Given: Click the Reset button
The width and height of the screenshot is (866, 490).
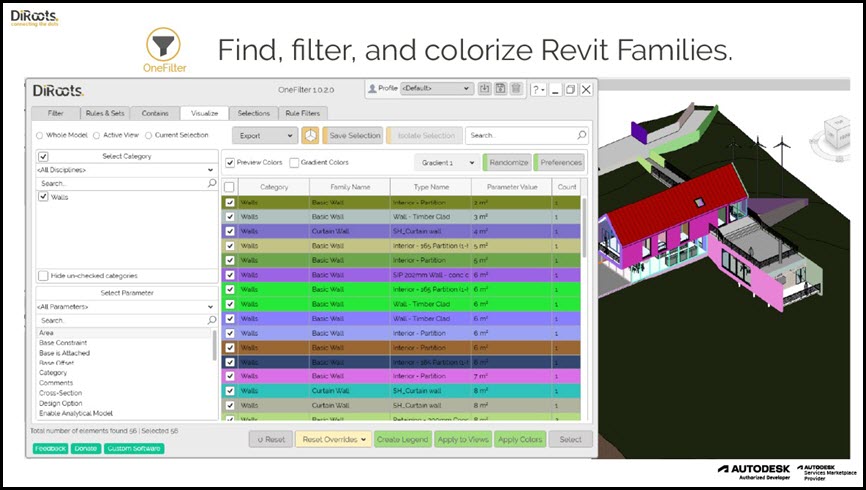Looking at the screenshot, I should [271, 439].
